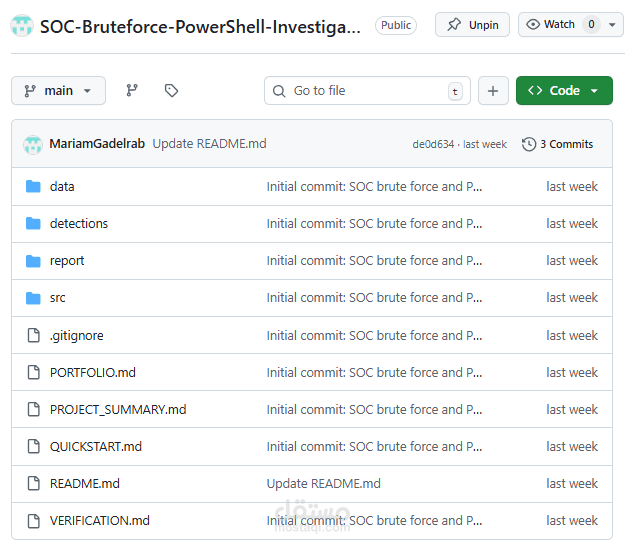Click the file icon beside PROJECT_SUMMARY.md

point(33,409)
